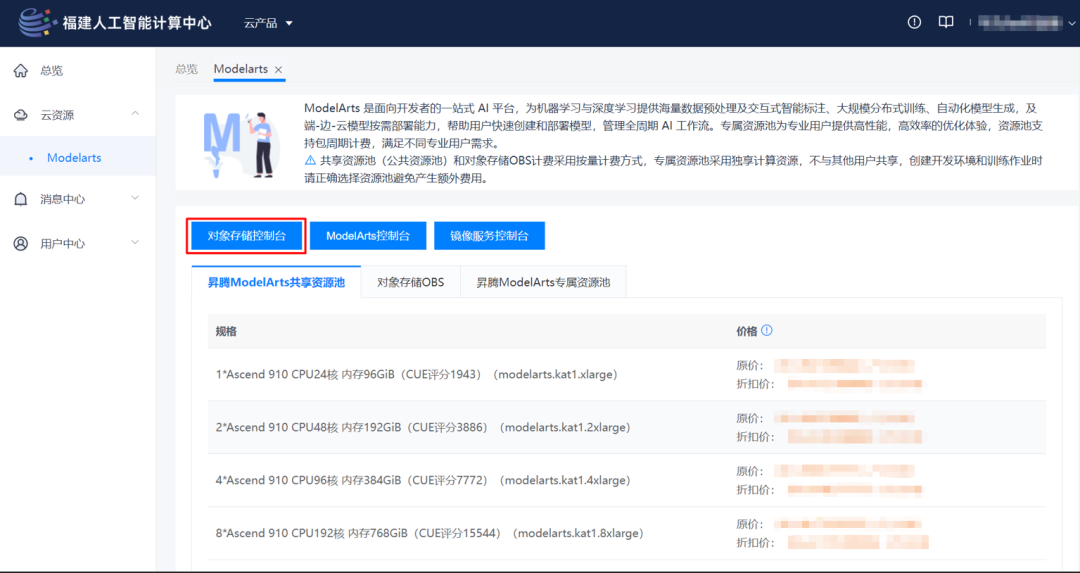The width and height of the screenshot is (1080, 573).
Task: Click the 价格 column header
Action: [747, 331]
